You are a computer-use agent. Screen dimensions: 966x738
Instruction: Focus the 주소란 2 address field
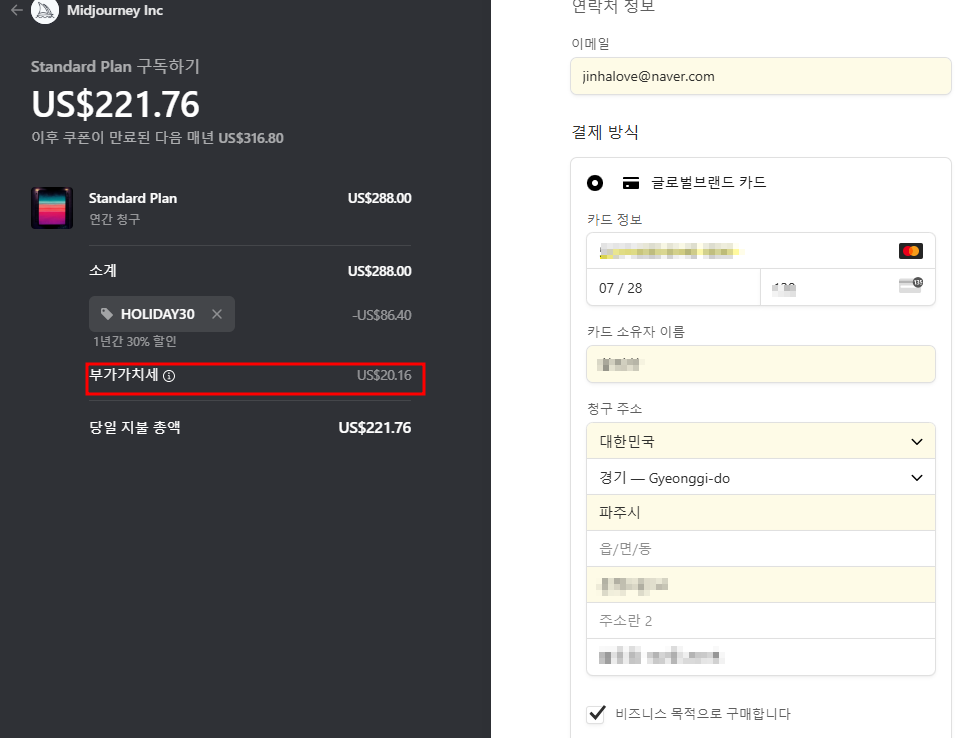coord(761,620)
